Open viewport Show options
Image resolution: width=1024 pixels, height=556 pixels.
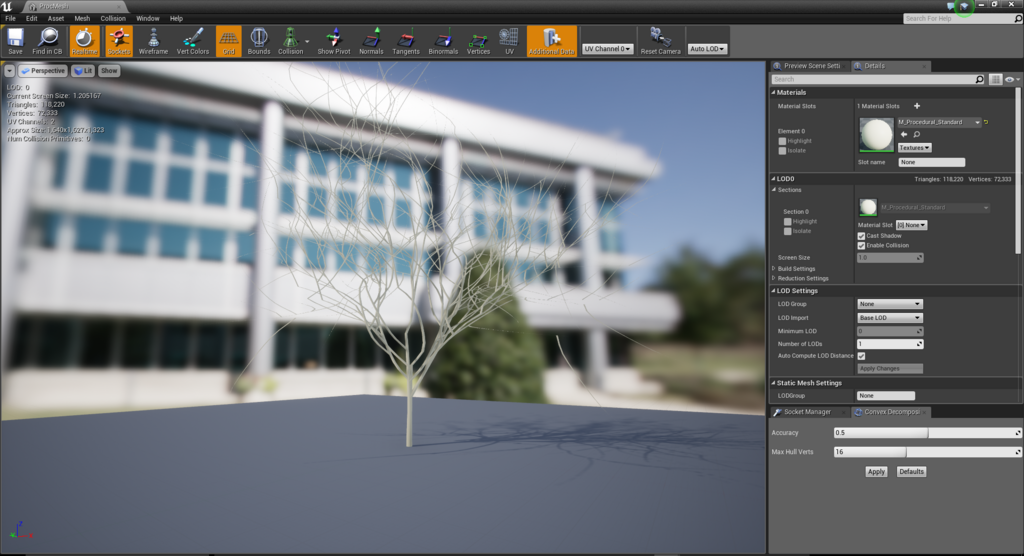point(109,71)
